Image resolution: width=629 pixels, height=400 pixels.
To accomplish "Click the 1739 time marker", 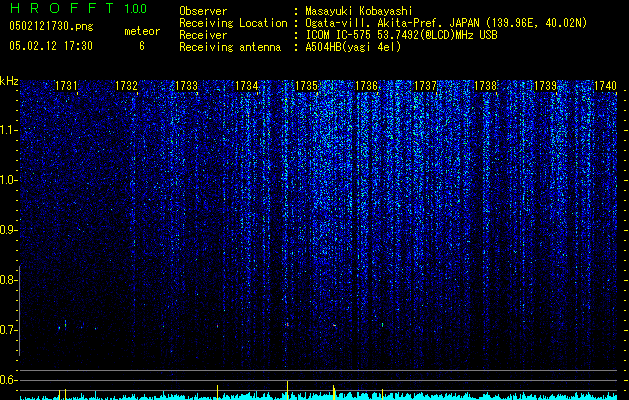I will coord(546,86).
